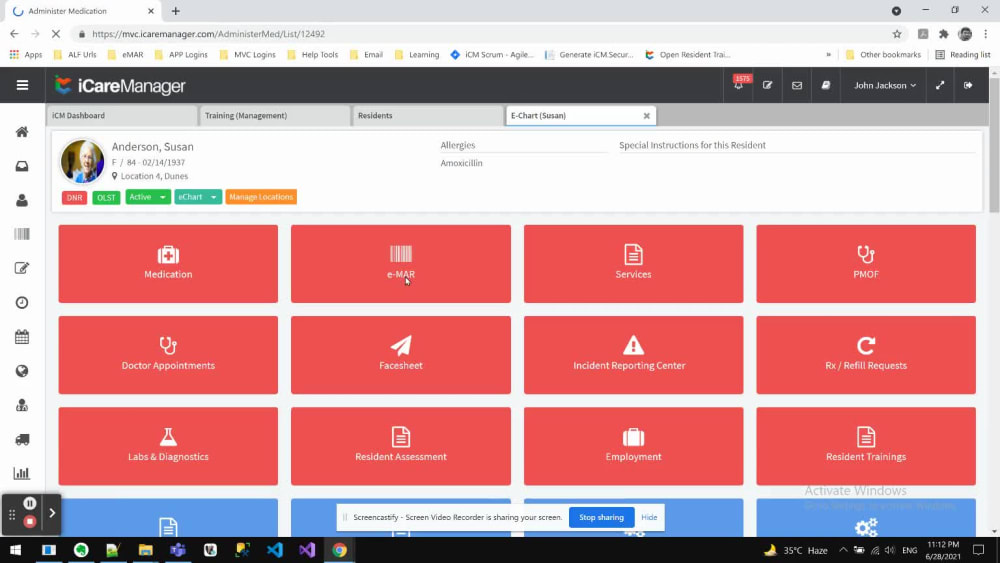Image resolution: width=1000 pixels, height=563 pixels.
Task: Expand the Screencastify recorder panel arrow
Action: [52, 513]
